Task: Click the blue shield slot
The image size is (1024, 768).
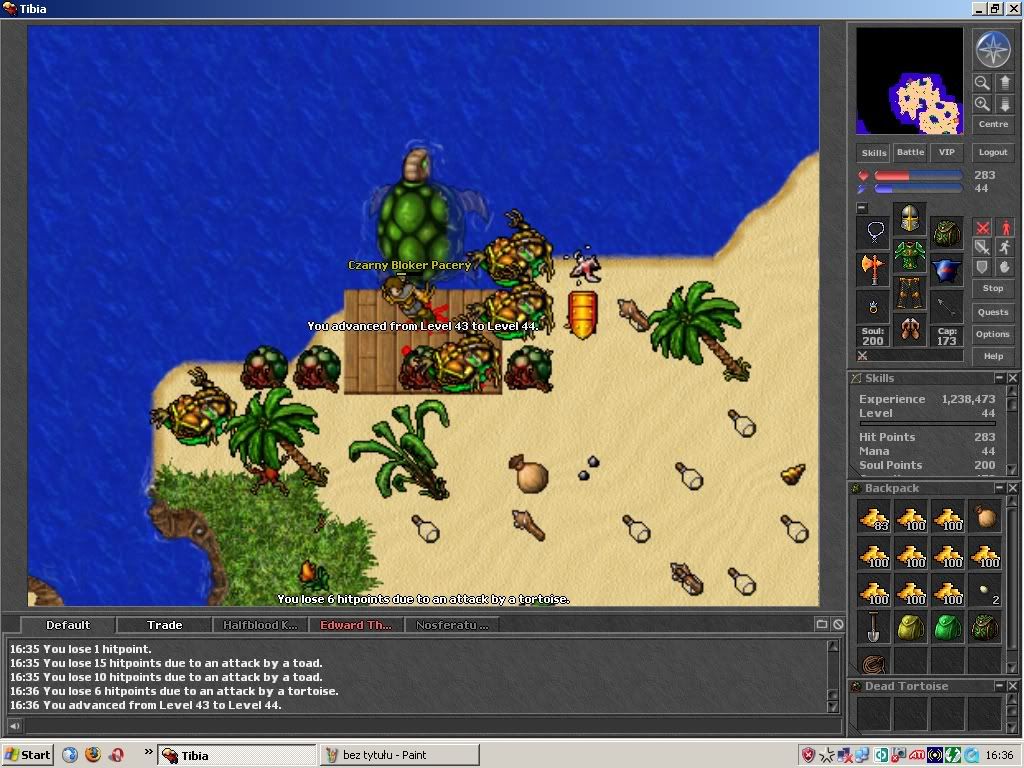Action: 946,268
